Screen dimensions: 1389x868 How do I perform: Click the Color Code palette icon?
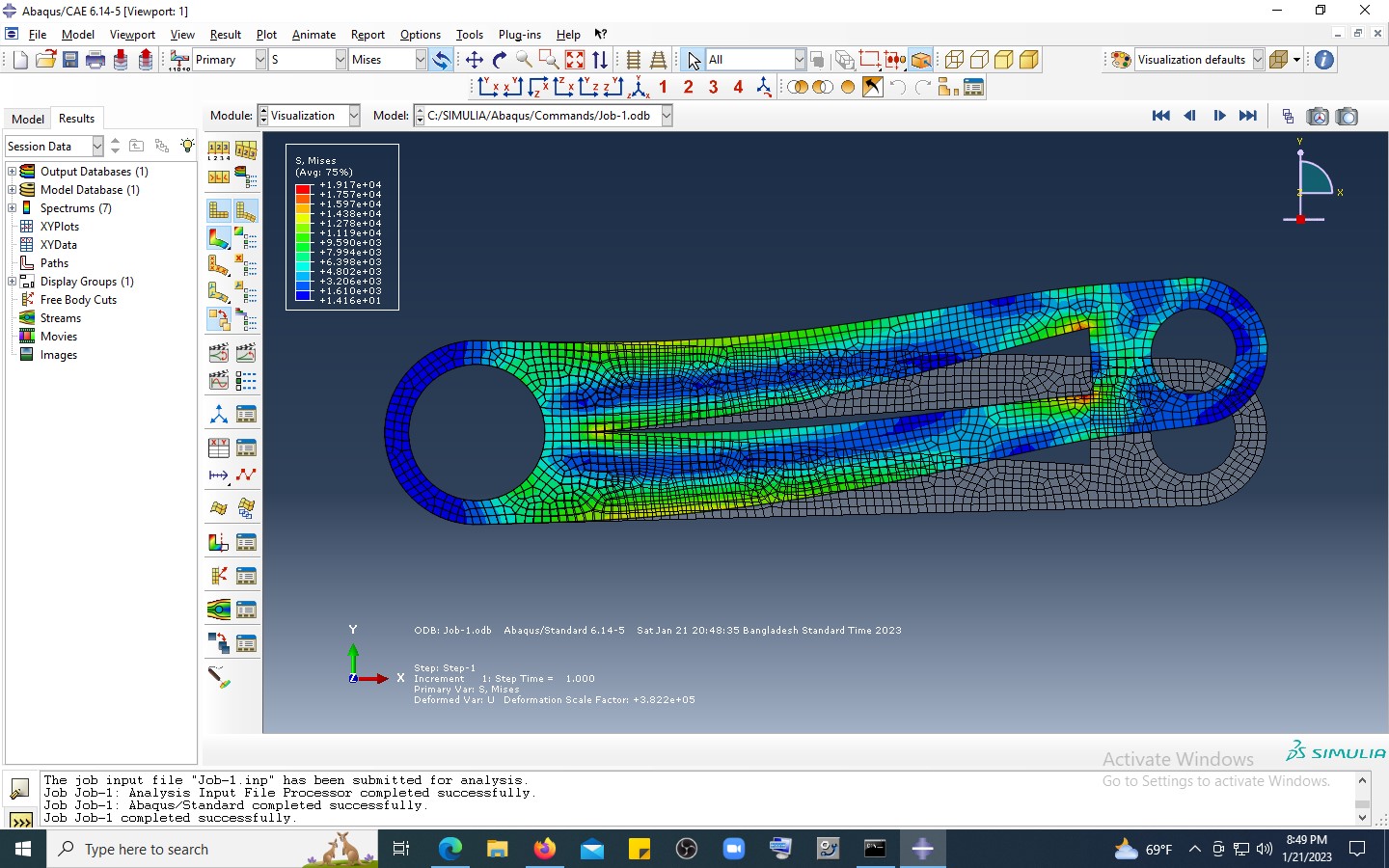click(x=1121, y=60)
